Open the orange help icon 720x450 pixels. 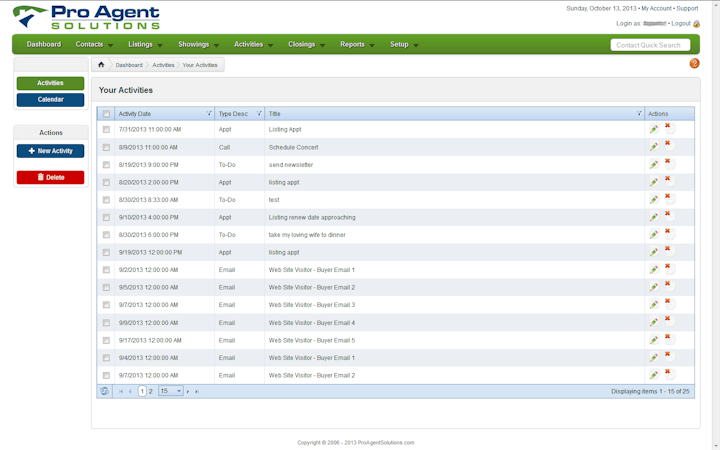694,63
